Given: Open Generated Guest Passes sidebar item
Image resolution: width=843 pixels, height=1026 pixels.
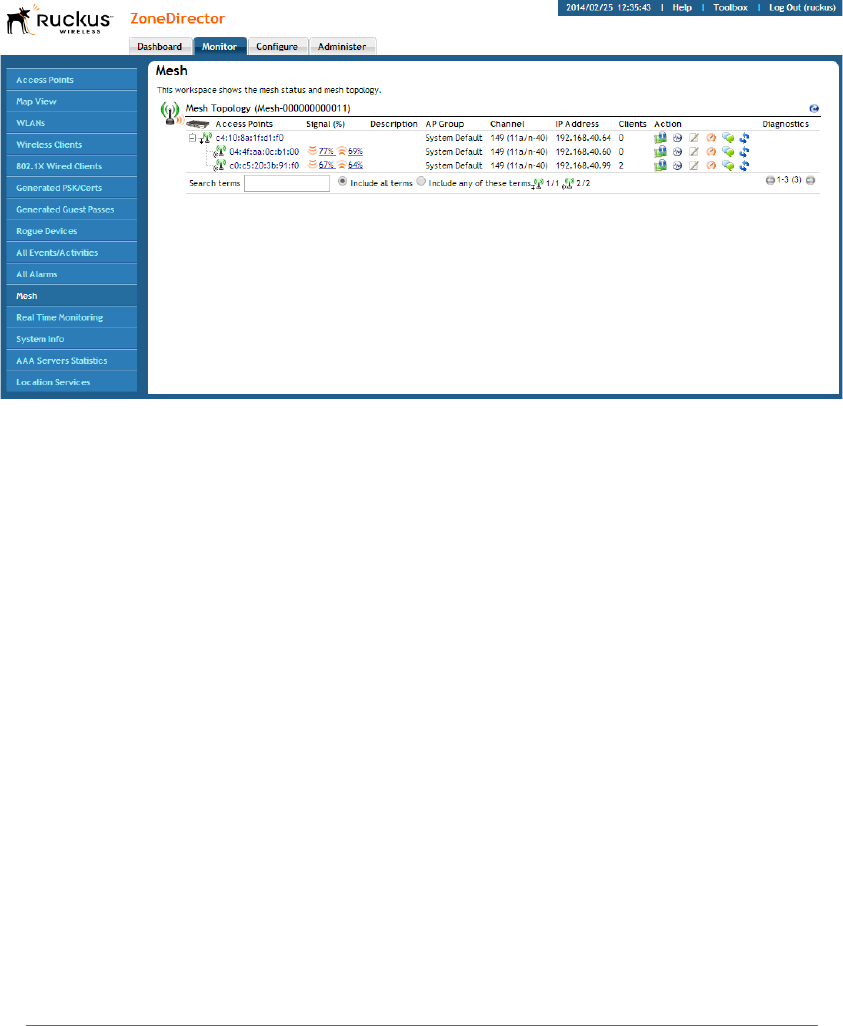Looking at the screenshot, I should click(x=71, y=209).
